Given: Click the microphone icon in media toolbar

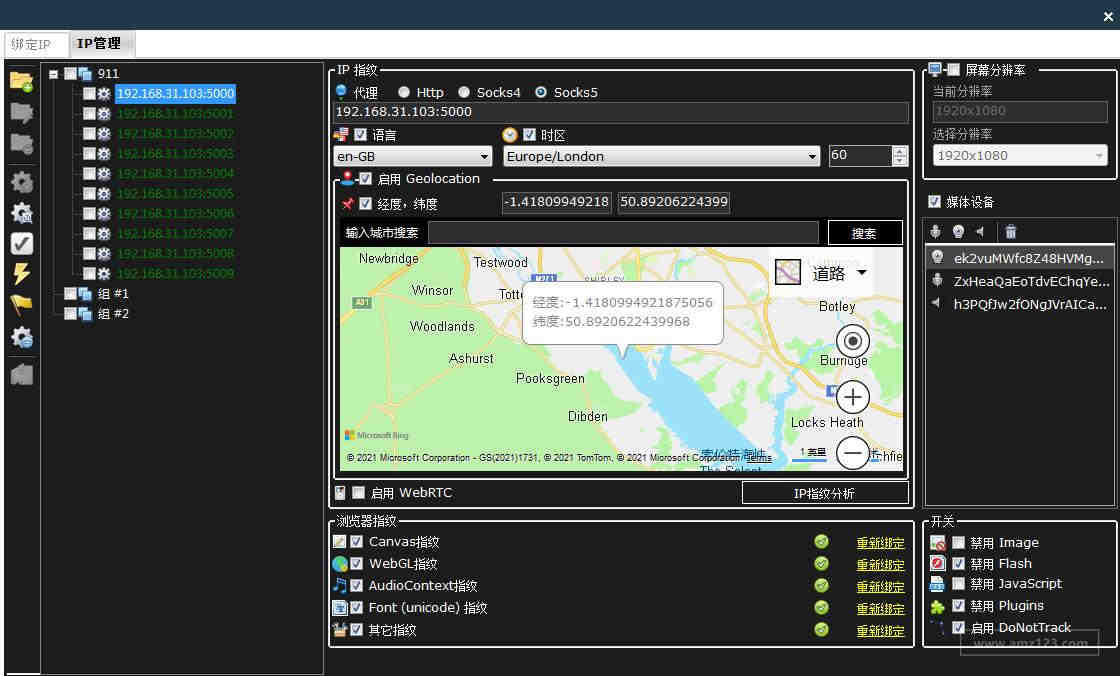Looking at the screenshot, I should click(936, 232).
